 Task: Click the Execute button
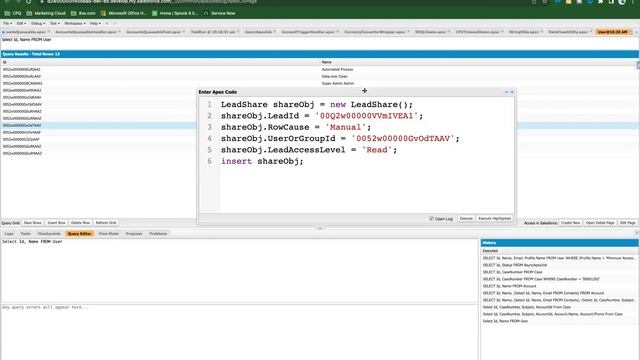coord(466,219)
